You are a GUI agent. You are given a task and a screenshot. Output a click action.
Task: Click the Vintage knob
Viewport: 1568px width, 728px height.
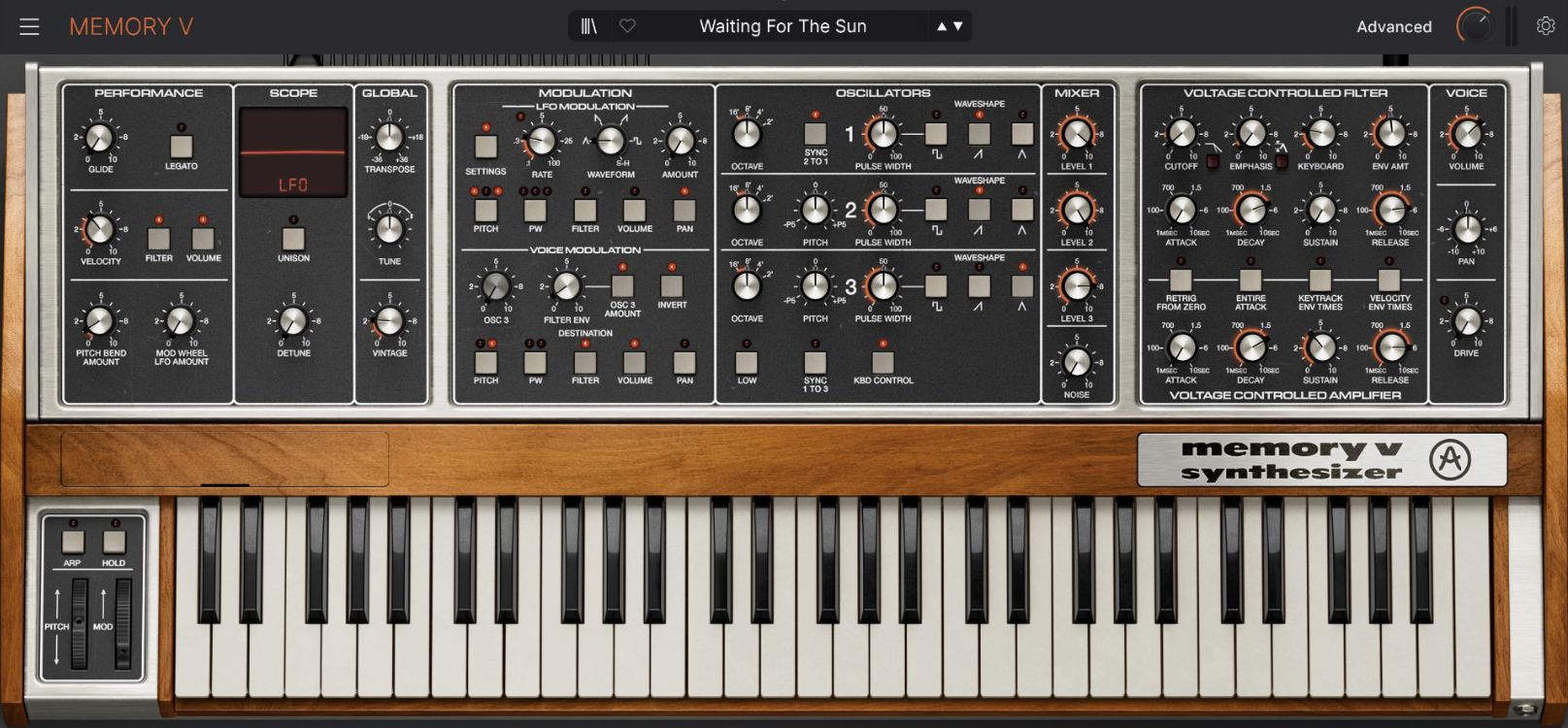coord(389,320)
